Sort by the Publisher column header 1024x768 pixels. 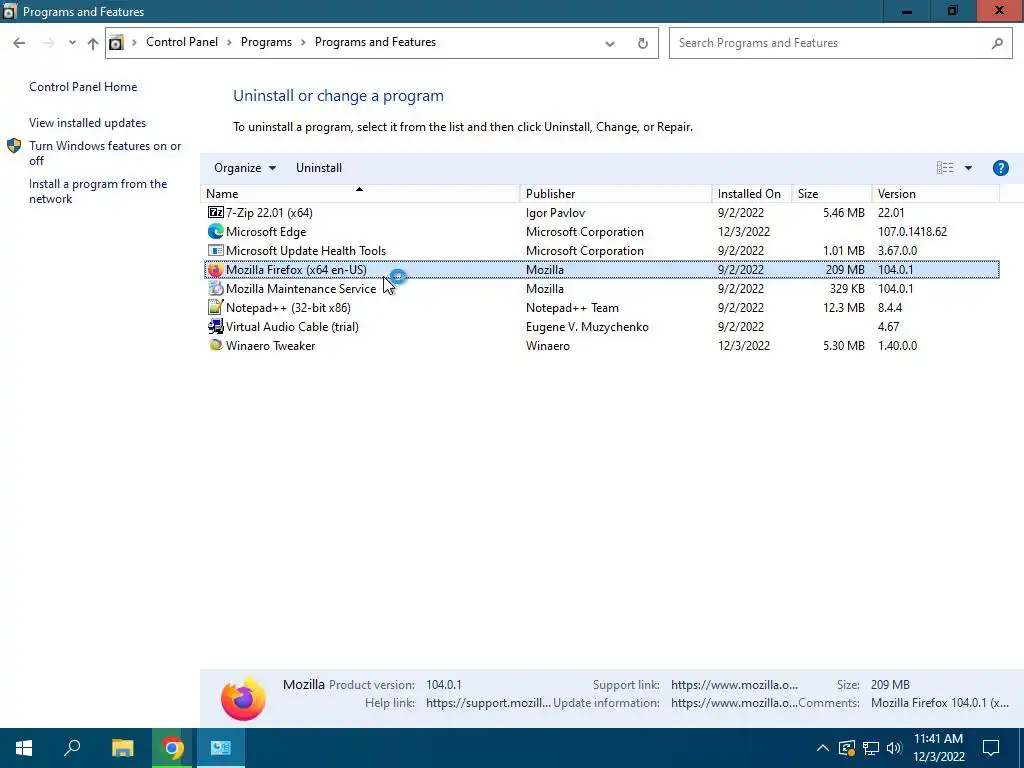pos(616,193)
